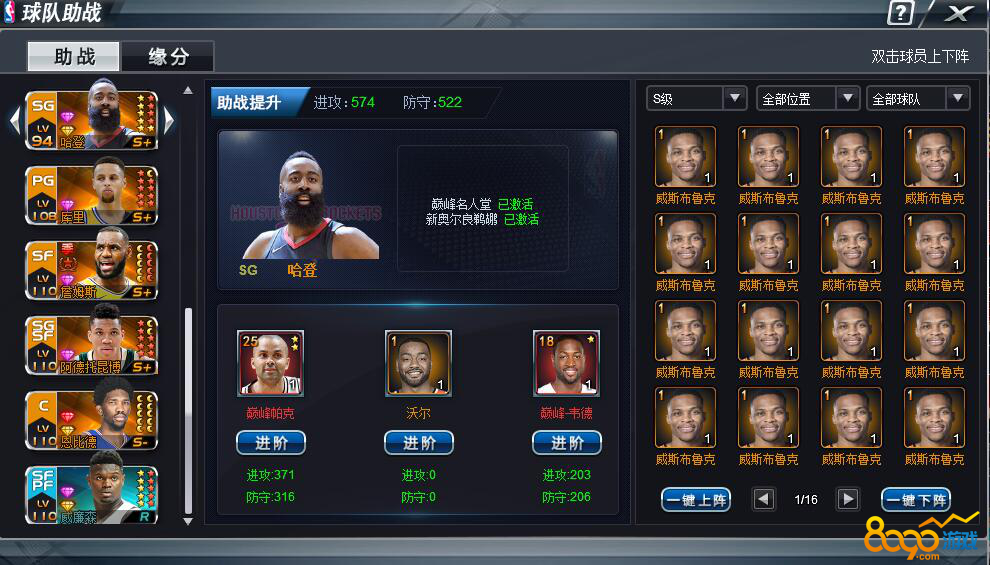This screenshot has width=990, height=565.
Task: Switch to the 缘分 tab
Action: click(168, 56)
